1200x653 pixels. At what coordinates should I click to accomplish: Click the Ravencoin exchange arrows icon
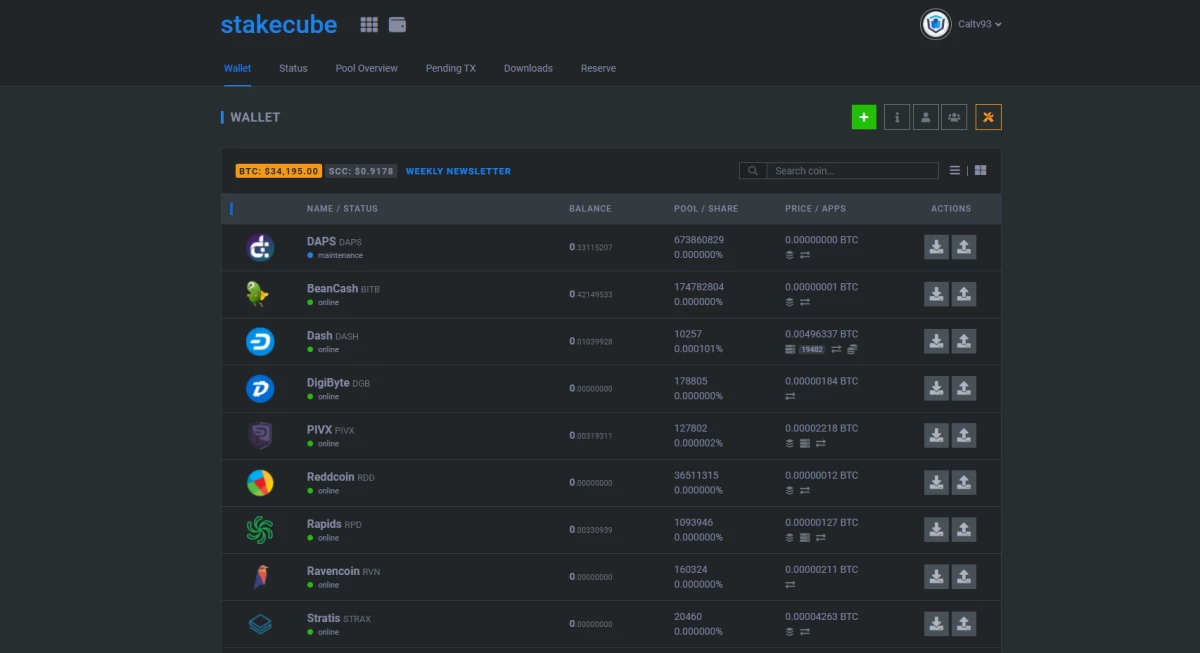790,584
